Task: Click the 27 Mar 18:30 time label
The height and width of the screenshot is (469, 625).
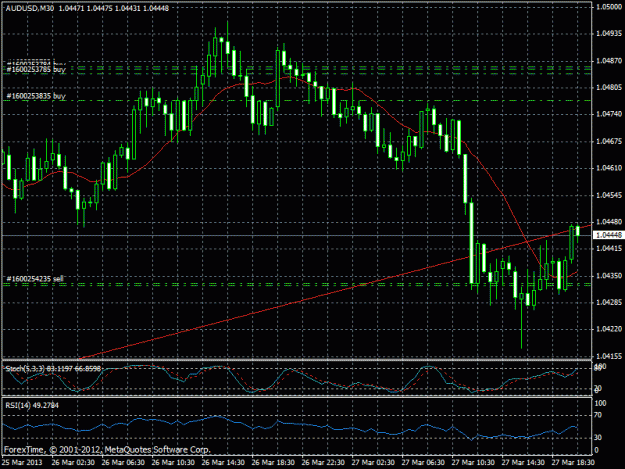Action: pyautogui.click(x=573, y=463)
